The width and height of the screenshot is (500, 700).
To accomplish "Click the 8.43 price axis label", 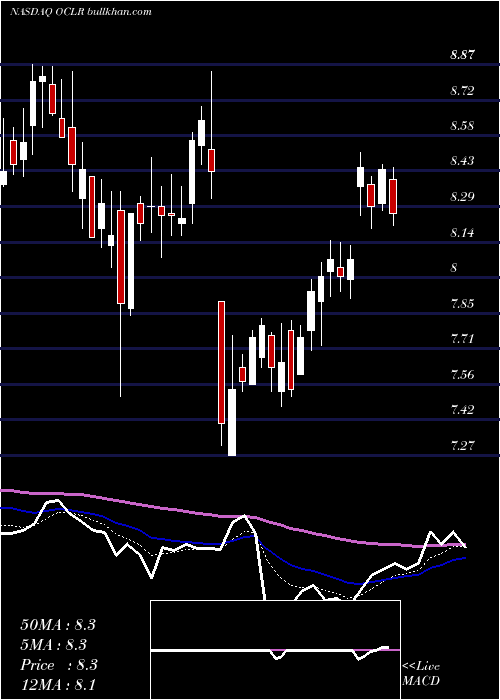I will 462,161.
